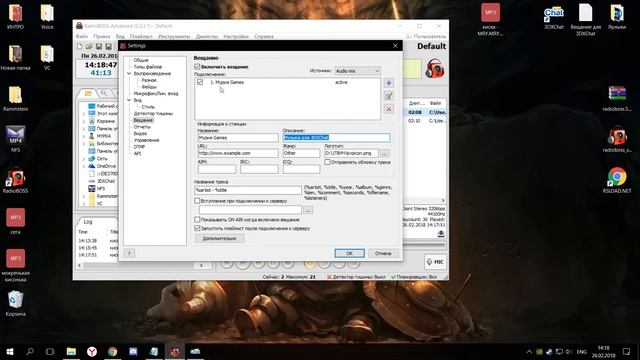
Task: Select the search tab of the RadioBOSS file browser
Action: coord(104,93)
